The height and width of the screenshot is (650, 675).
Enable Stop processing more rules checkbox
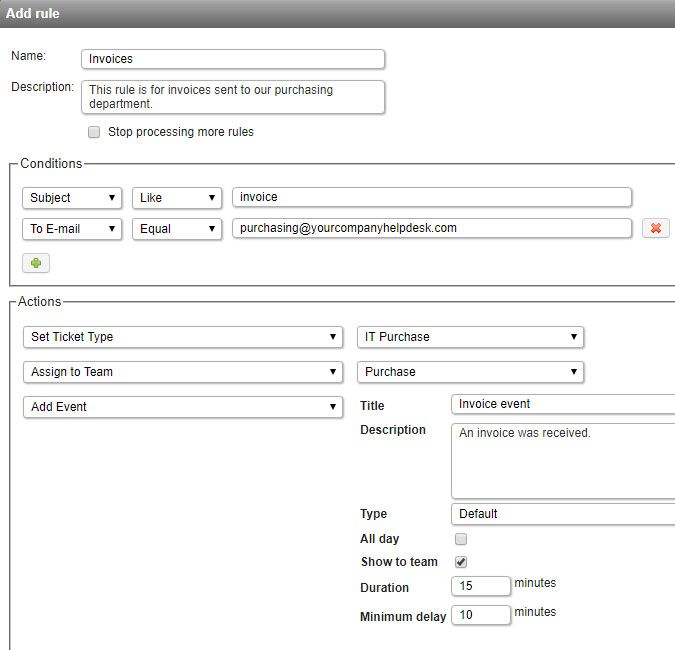[94, 132]
